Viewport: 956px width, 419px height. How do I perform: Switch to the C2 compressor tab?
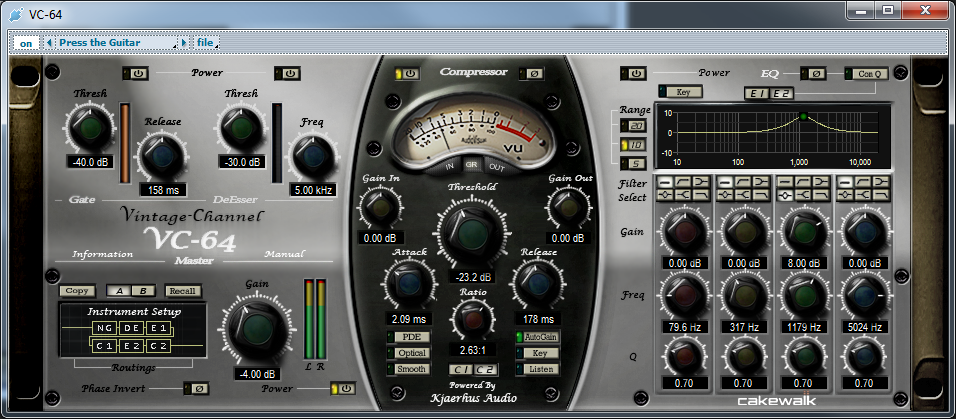click(x=486, y=369)
